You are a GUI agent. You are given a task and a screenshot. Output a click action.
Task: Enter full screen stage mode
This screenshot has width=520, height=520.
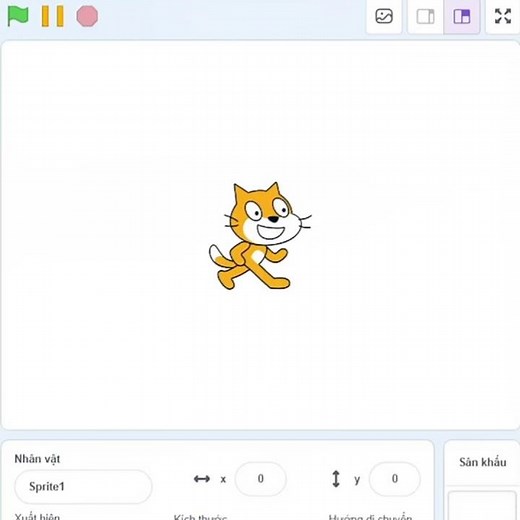coord(503,16)
